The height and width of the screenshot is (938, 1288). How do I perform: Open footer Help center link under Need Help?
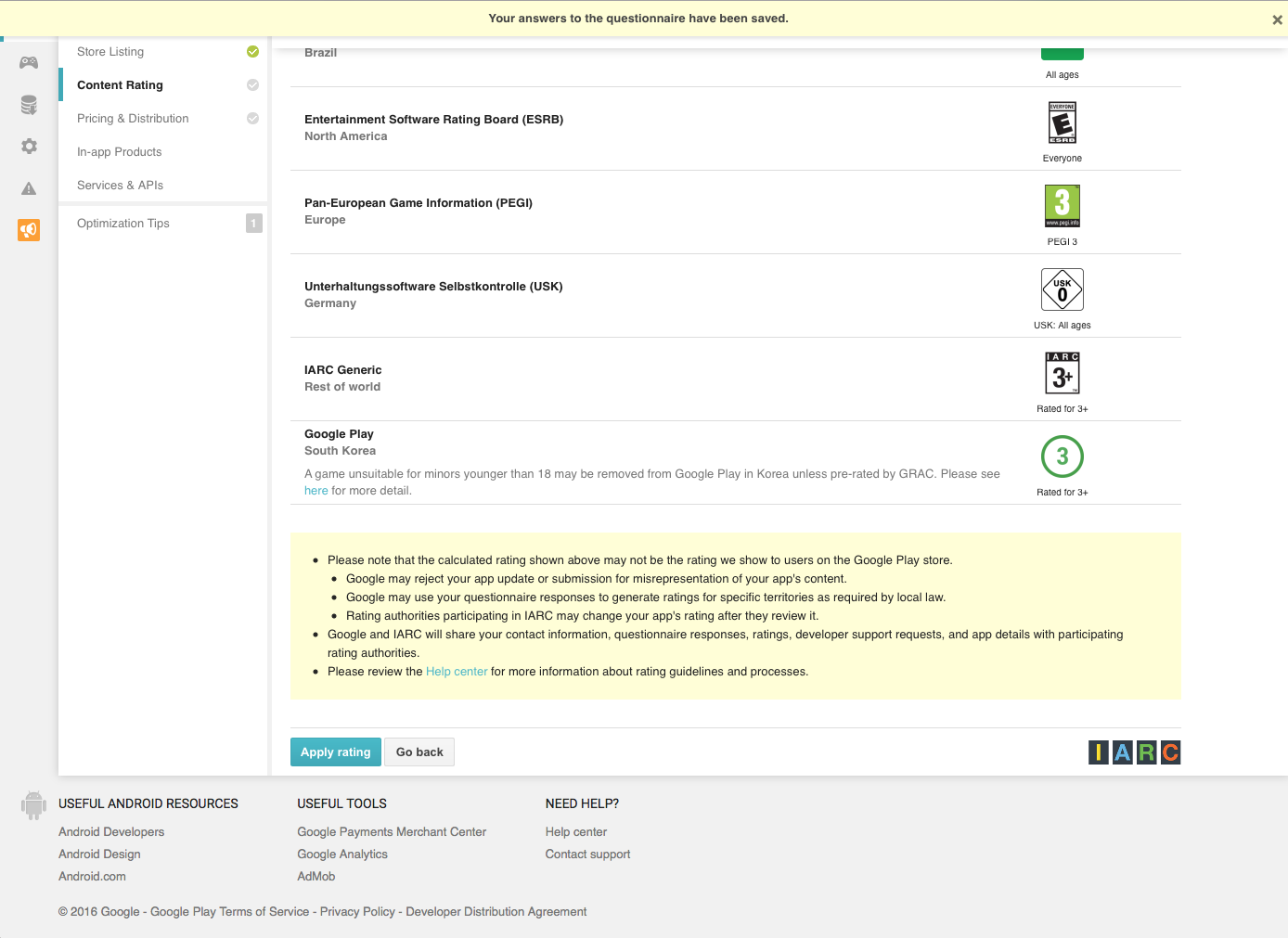(x=576, y=832)
